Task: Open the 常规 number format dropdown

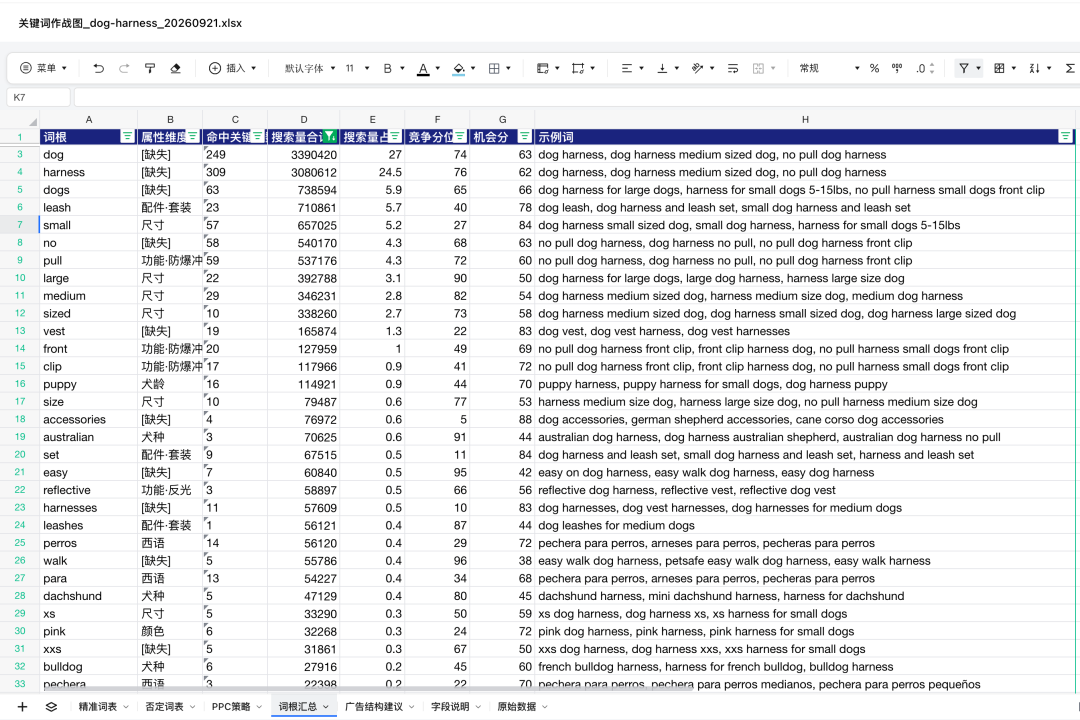Action: coord(829,68)
